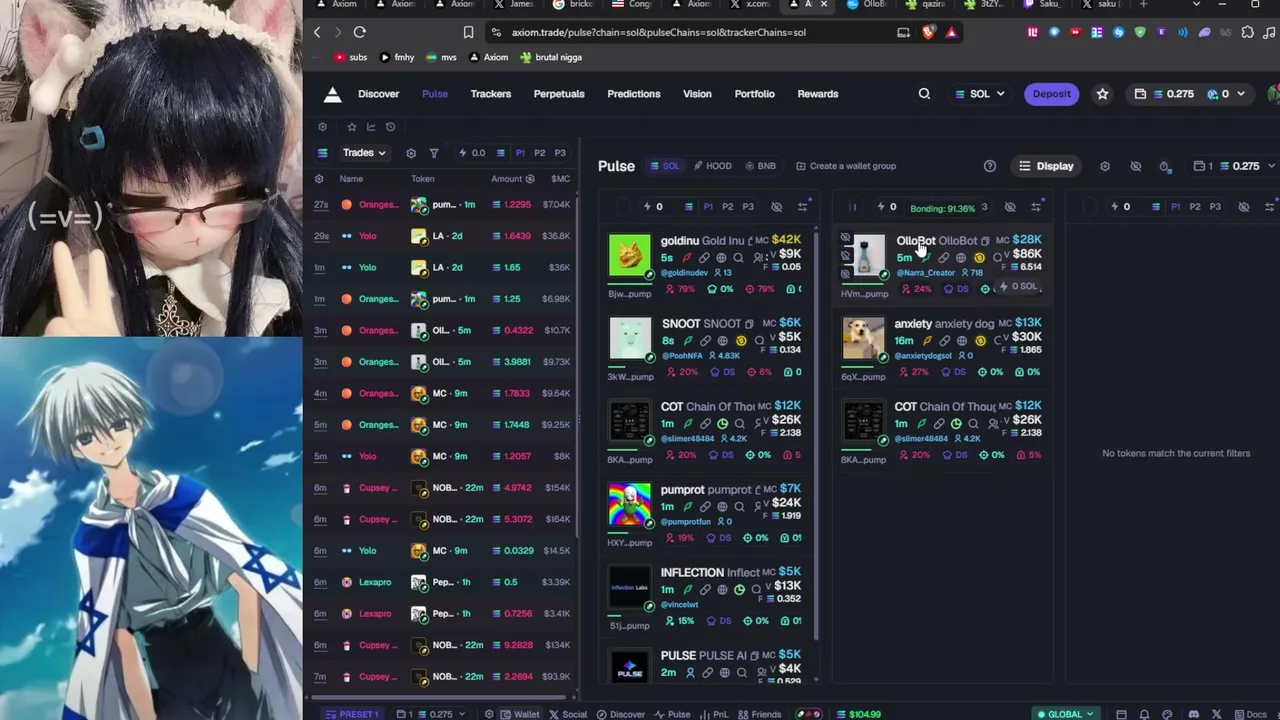
Task: Click the star favorites icon beside Deposit
Action: pos(1102,94)
